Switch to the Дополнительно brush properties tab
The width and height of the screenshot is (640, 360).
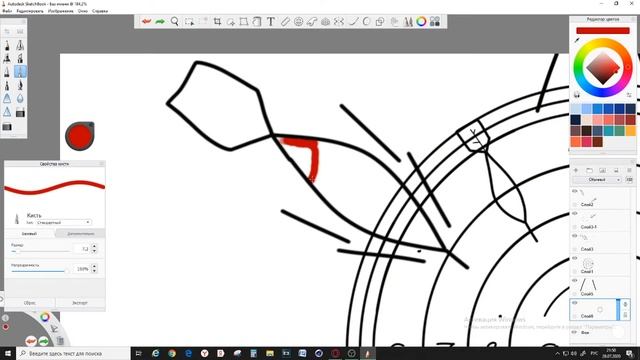[x=80, y=233]
